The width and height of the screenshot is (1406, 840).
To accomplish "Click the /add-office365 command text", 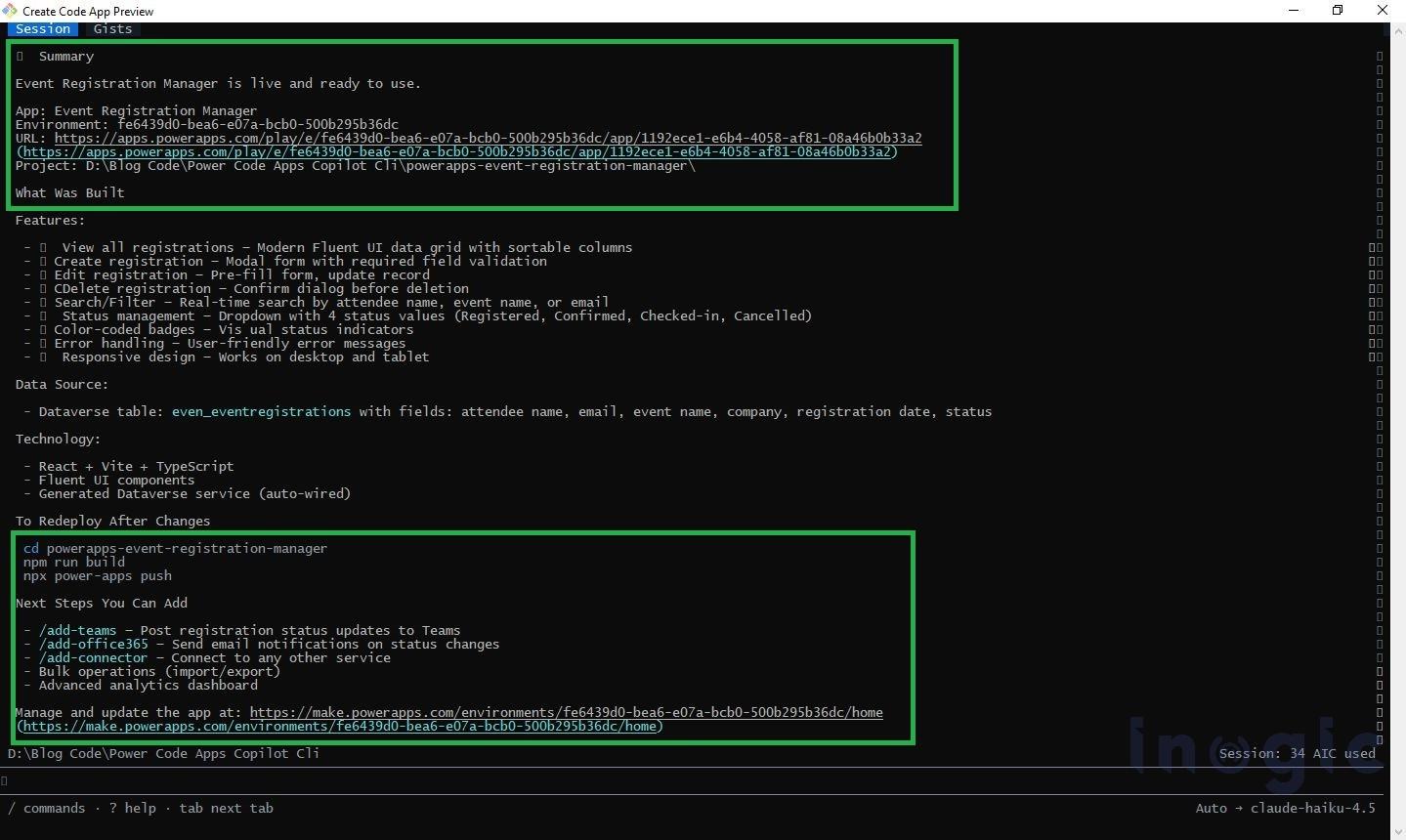I will click(93, 644).
